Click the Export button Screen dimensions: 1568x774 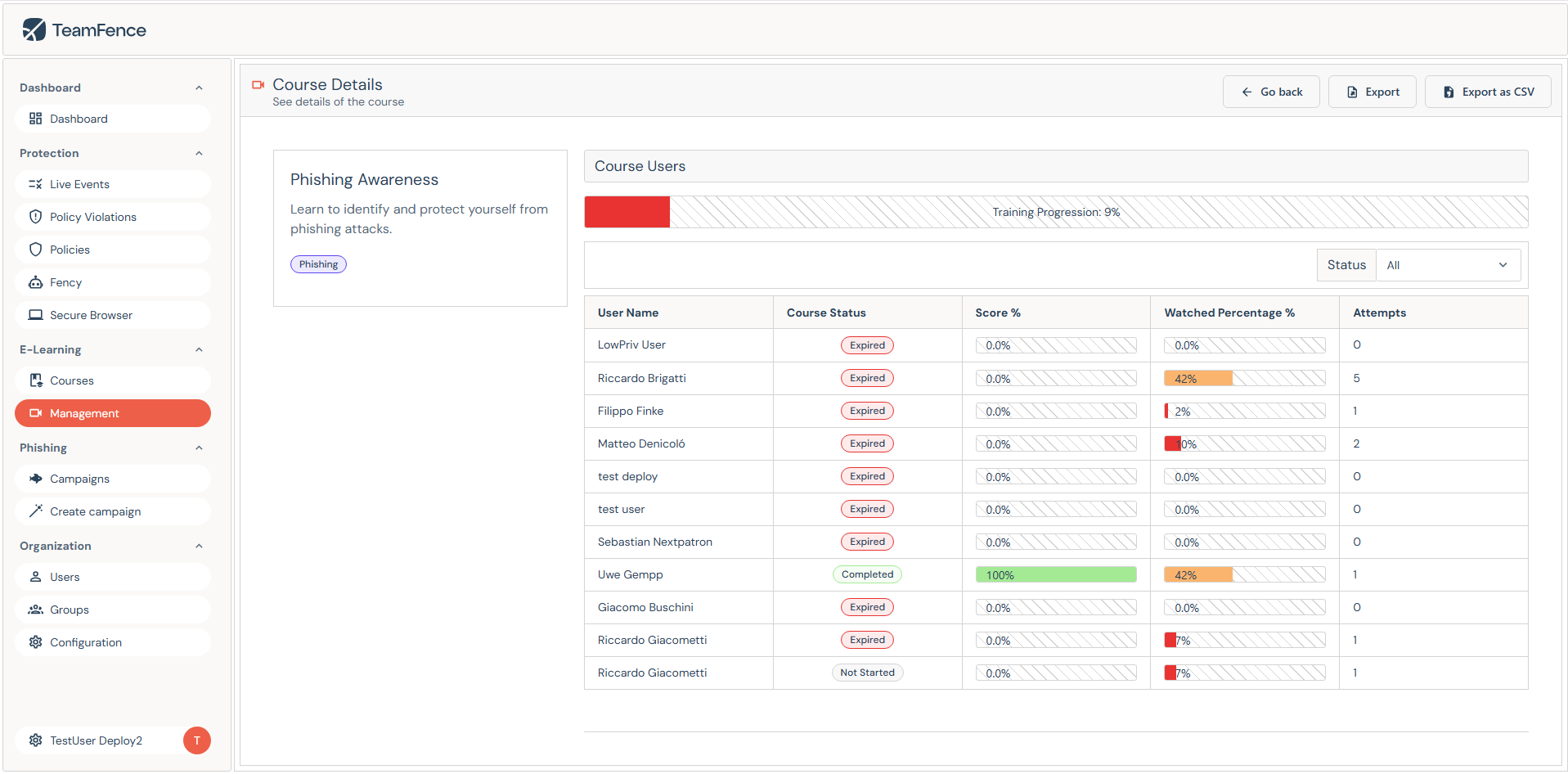[x=1373, y=92]
